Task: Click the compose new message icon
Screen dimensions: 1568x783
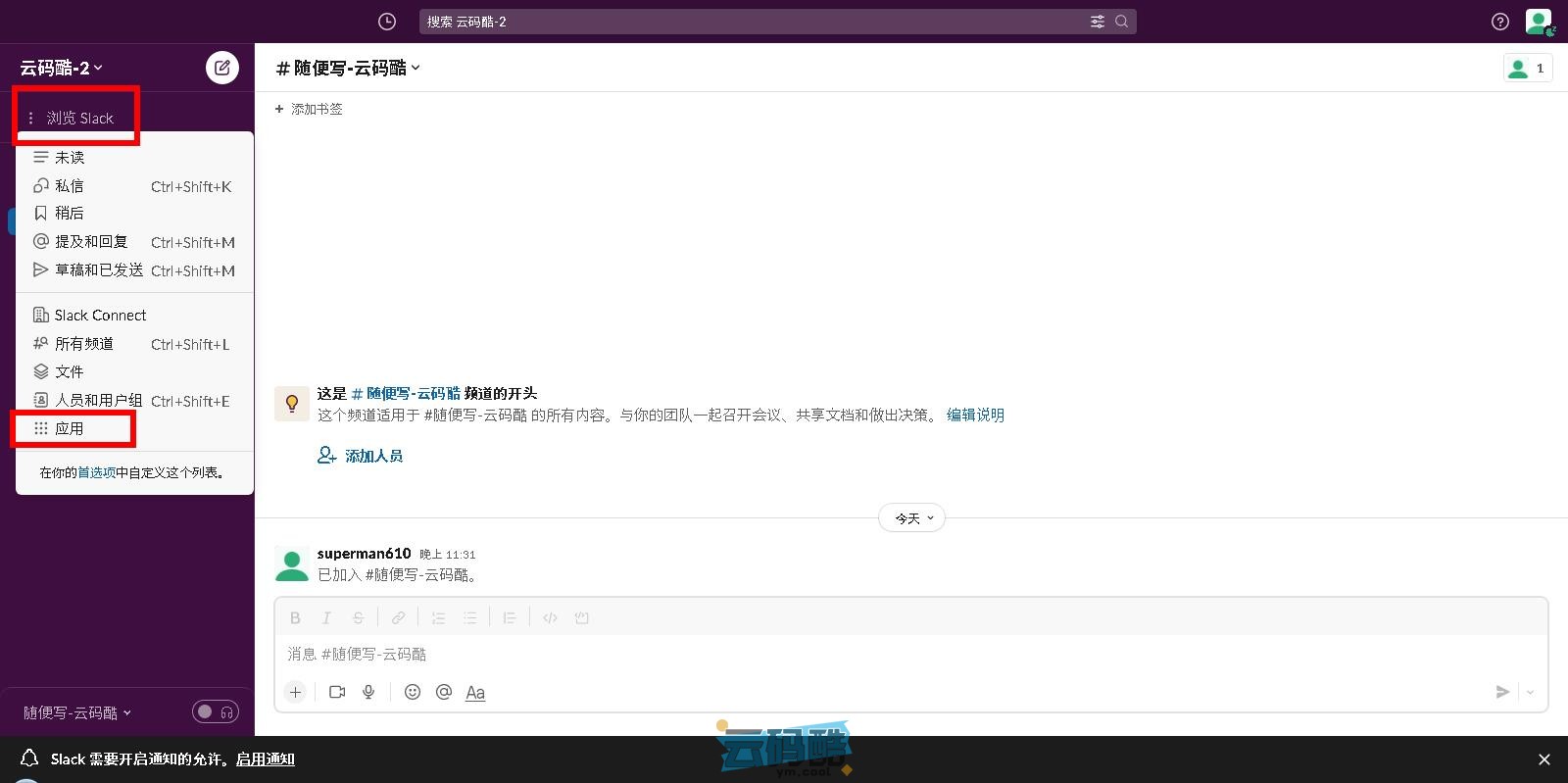Action: [222, 68]
